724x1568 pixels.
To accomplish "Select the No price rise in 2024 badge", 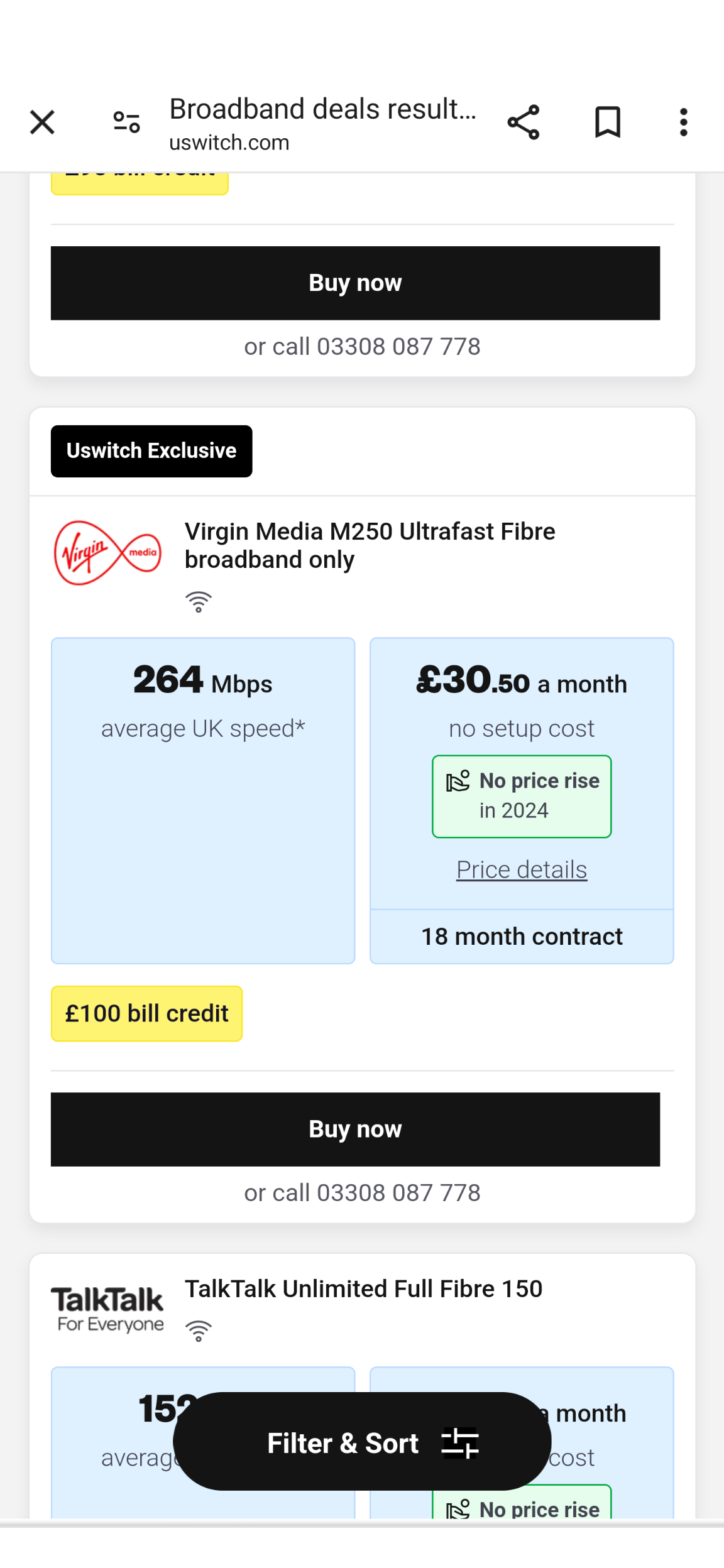I will 522,797.
